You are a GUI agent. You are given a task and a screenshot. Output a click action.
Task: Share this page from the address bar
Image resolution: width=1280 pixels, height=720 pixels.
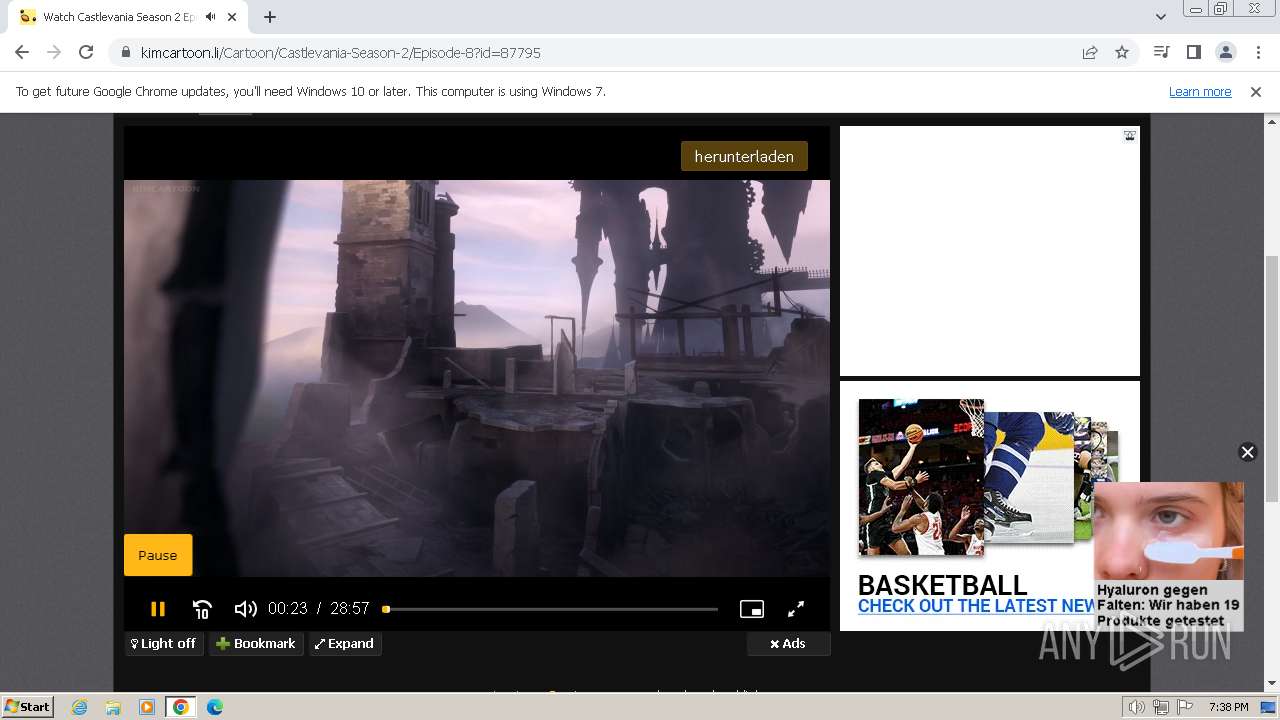pos(1090,53)
